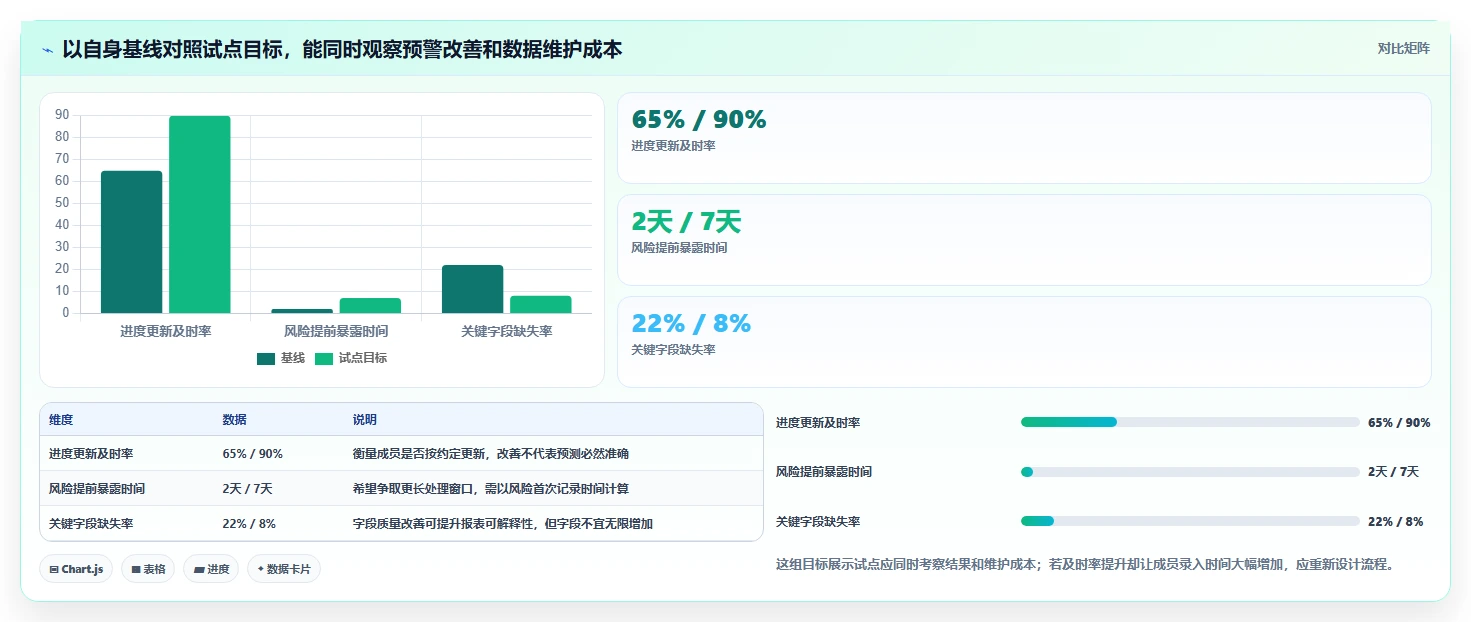Click 进度更新及时率 in the table's first row

(91, 454)
